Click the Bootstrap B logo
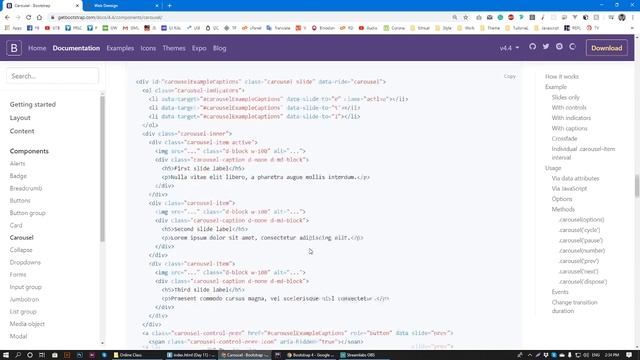The image size is (640, 360). click(x=14, y=48)
